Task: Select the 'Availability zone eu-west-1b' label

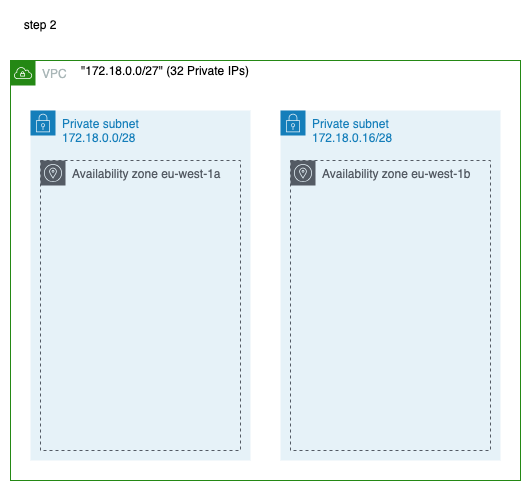Action: click(x=396, y=174)
